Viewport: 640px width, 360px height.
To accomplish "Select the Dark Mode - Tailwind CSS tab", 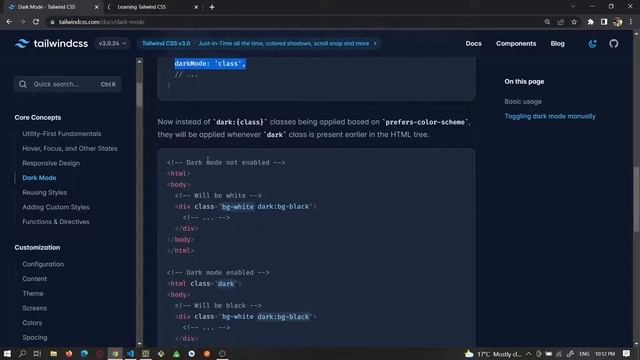I will (51, 7).
